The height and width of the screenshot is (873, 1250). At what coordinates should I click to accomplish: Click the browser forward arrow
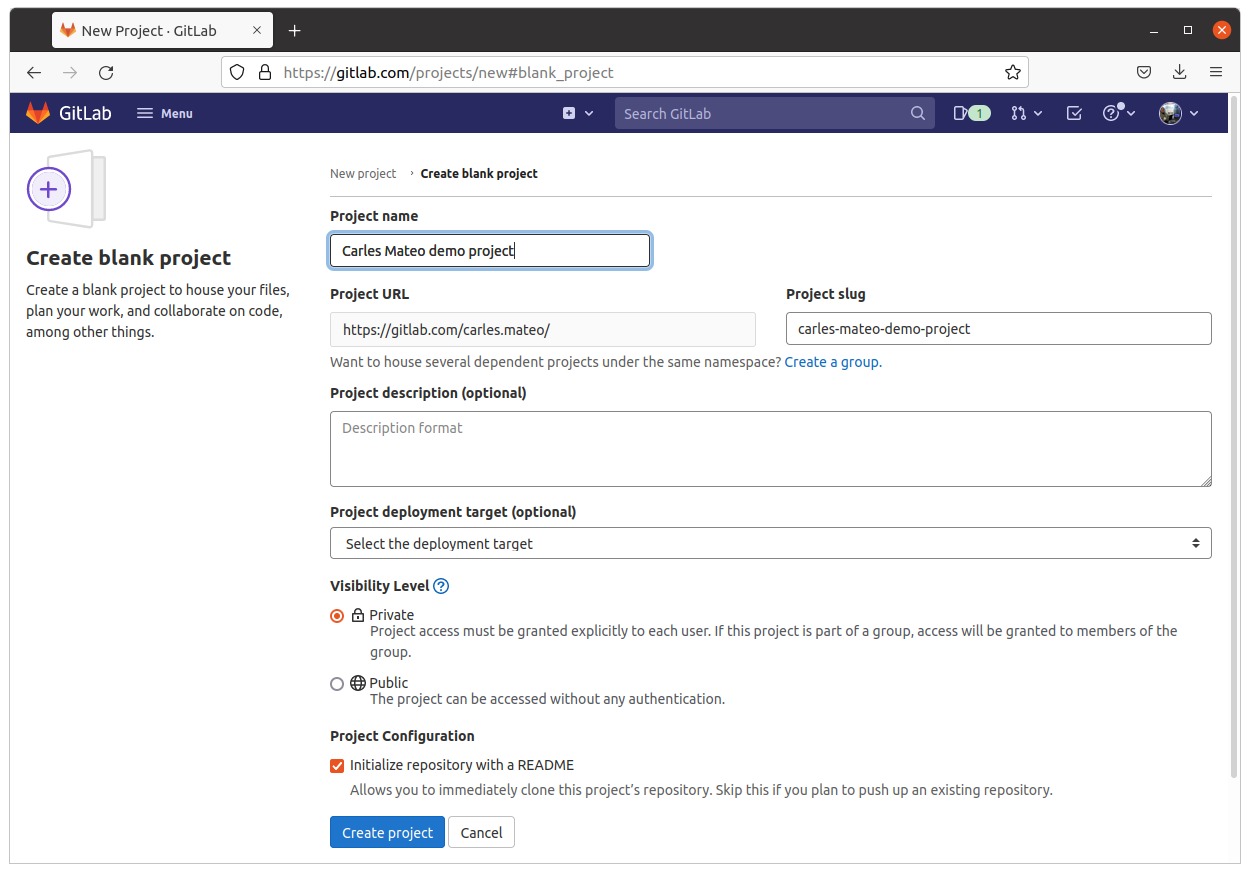(70, 72)
